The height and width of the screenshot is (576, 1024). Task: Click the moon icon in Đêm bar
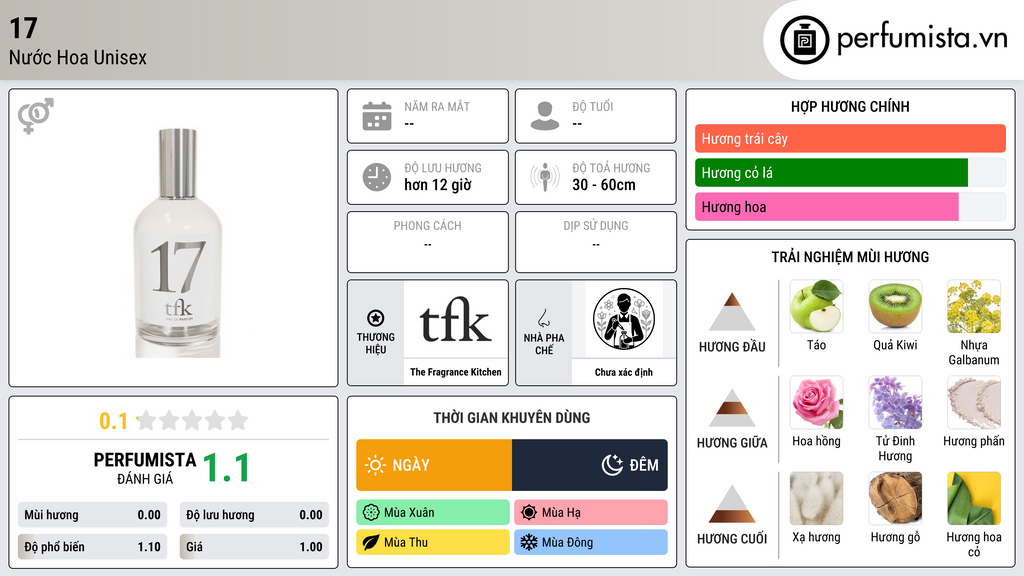(x=612, y=465)
